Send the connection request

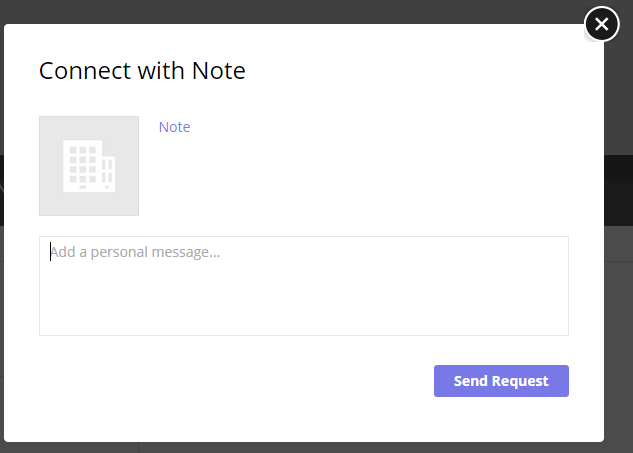tap(501, 381)
